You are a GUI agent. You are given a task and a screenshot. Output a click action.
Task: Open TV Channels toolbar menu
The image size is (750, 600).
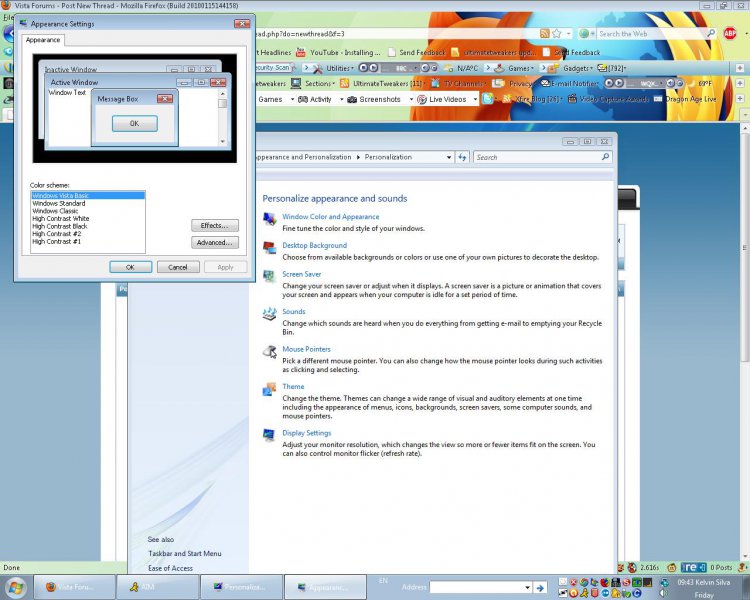pos(458,83)
